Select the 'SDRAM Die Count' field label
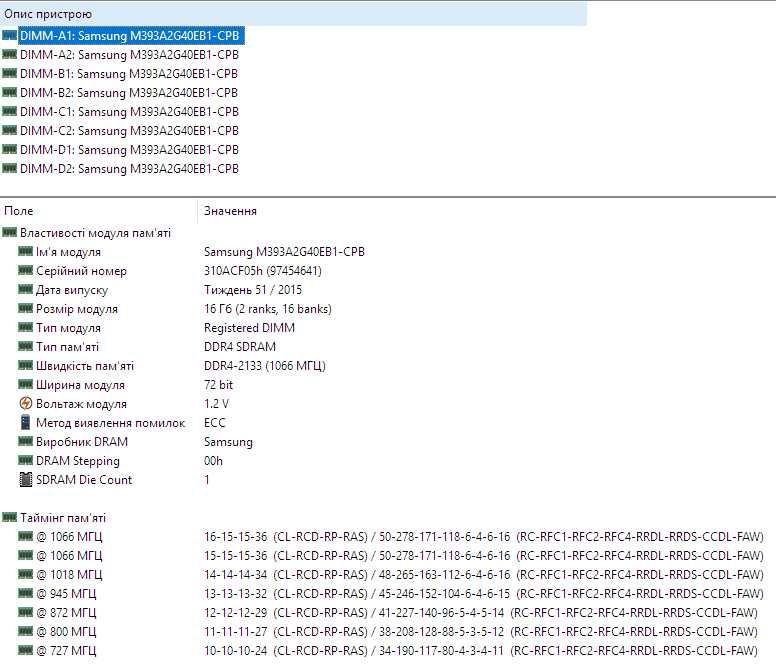 [84, 479]
